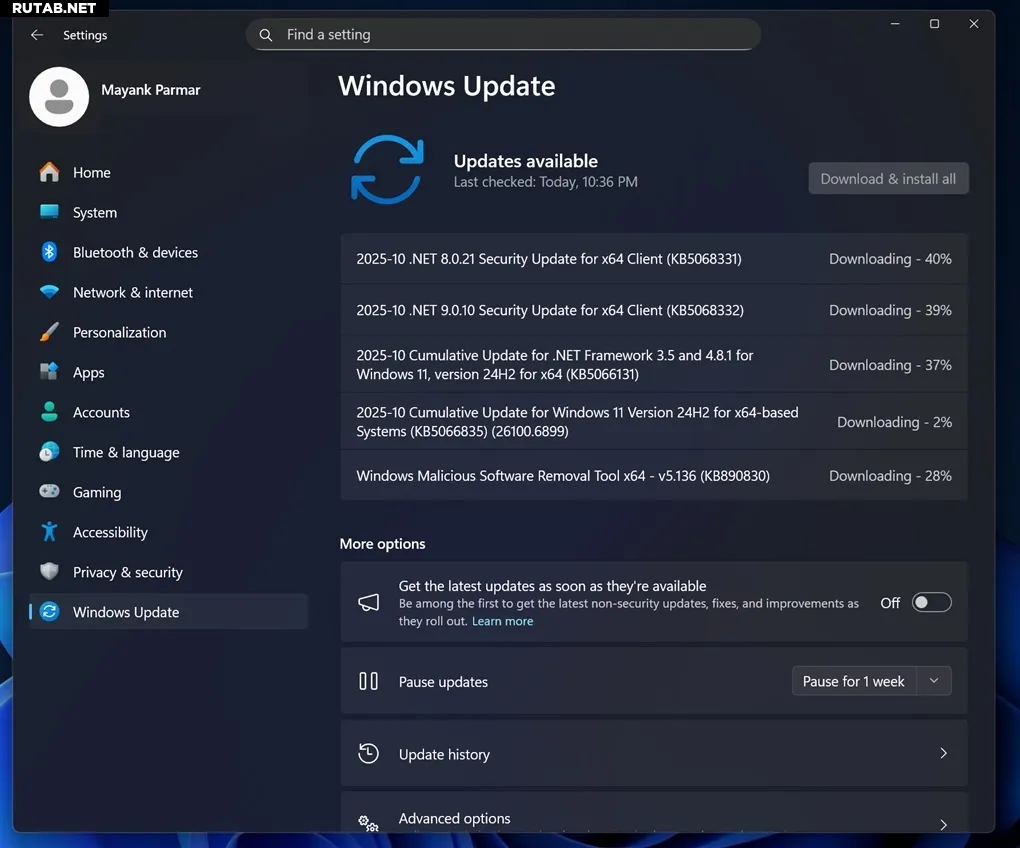Viewport: 1020px width, 848px height.
Task: Click the Bluetooth & devices icon in sidebar
Action: pyautogui.click(x=49, y=252)
